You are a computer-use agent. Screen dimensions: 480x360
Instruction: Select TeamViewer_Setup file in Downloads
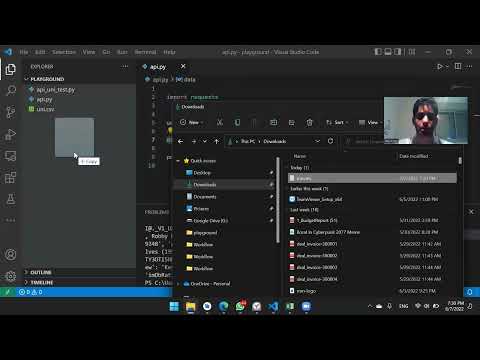pyautogui.click(x=319, y=199)
